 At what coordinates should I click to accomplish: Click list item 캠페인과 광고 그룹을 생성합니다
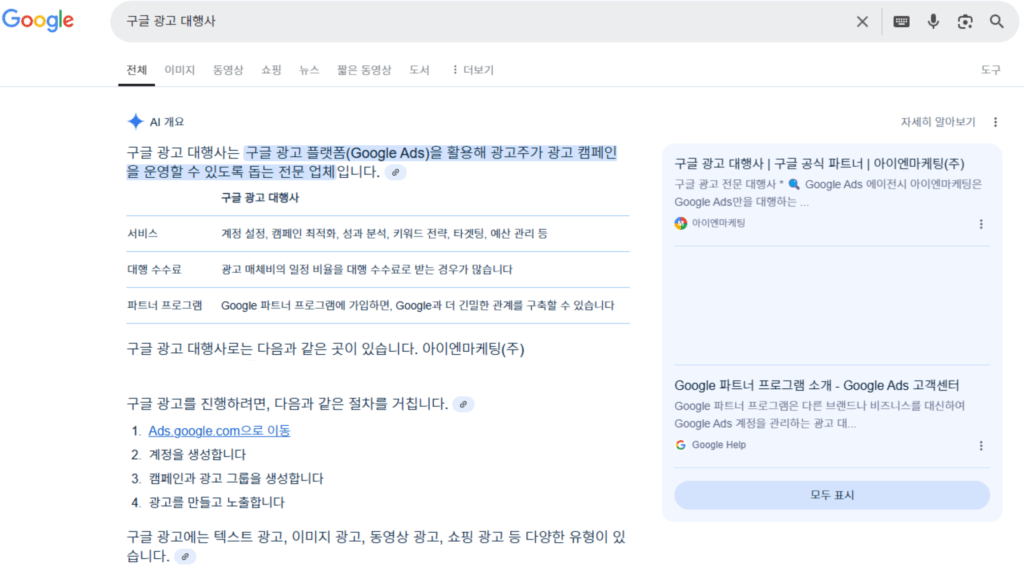coord(236,478)
